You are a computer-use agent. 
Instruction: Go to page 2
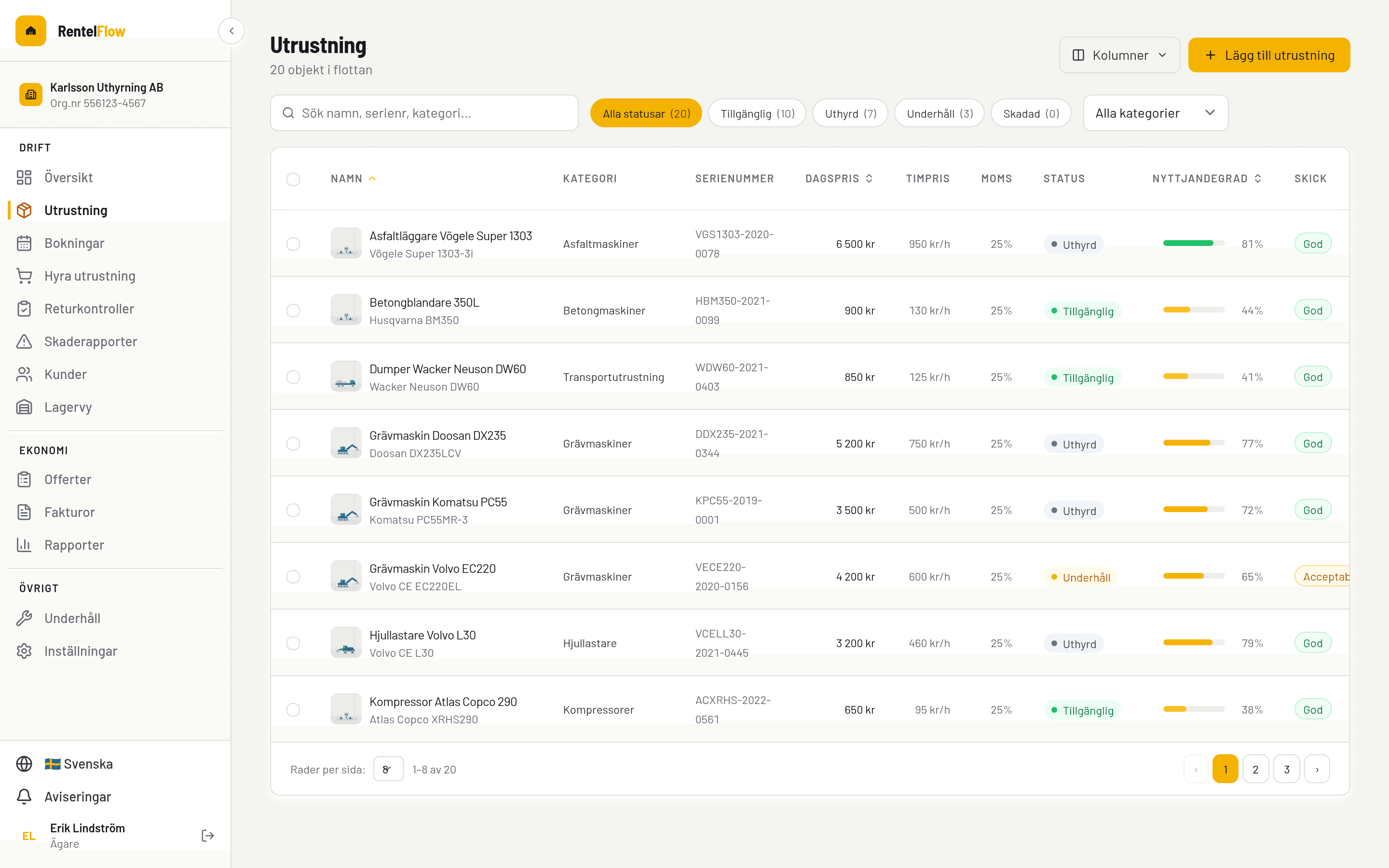tap(1256, 769)
